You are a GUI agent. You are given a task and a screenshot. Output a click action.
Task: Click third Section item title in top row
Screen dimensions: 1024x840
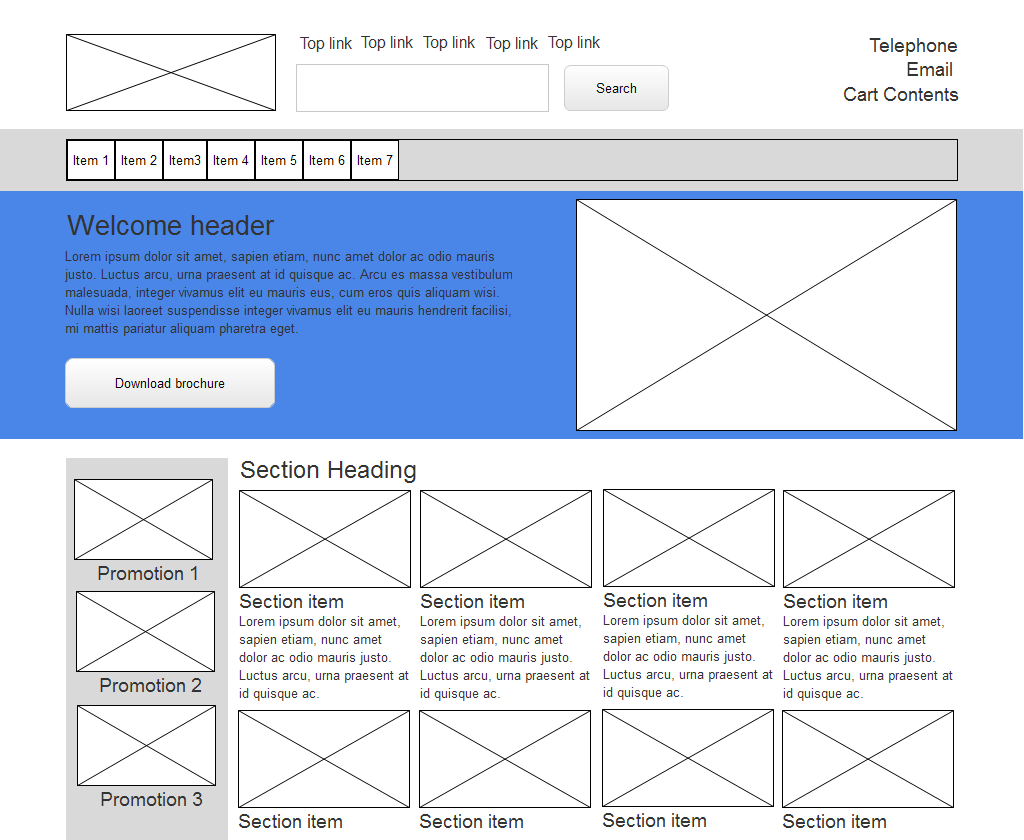click(x=655, y=600)
